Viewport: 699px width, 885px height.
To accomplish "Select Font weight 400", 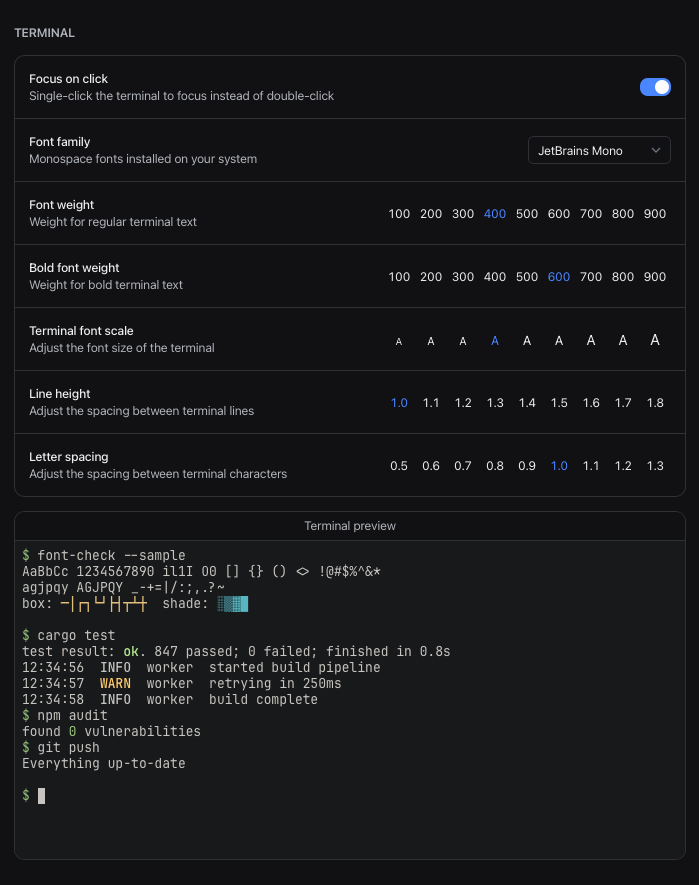I will point(495,214).
